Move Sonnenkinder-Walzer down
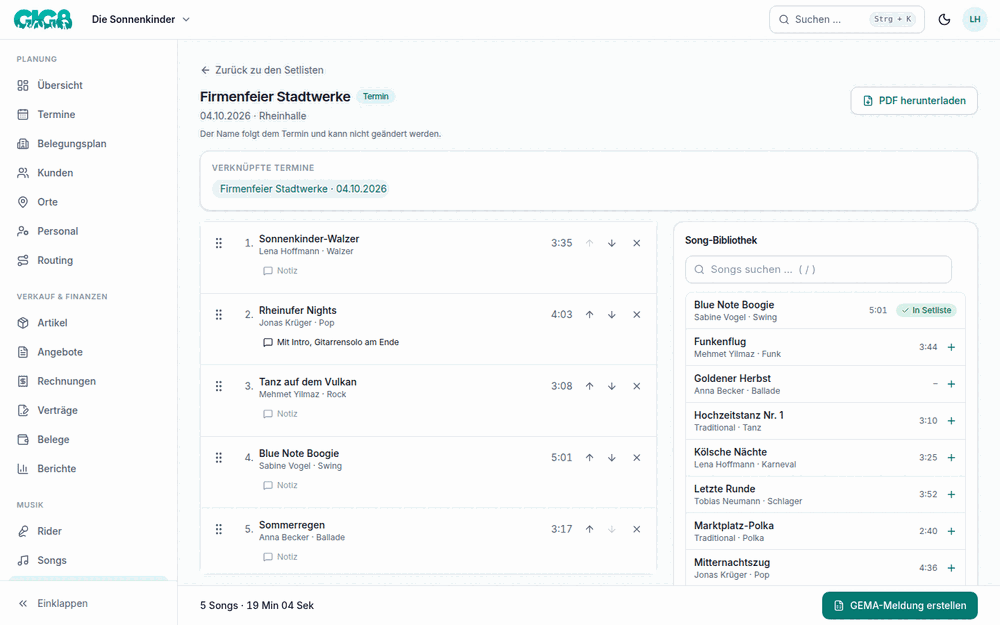 point(612,243)
